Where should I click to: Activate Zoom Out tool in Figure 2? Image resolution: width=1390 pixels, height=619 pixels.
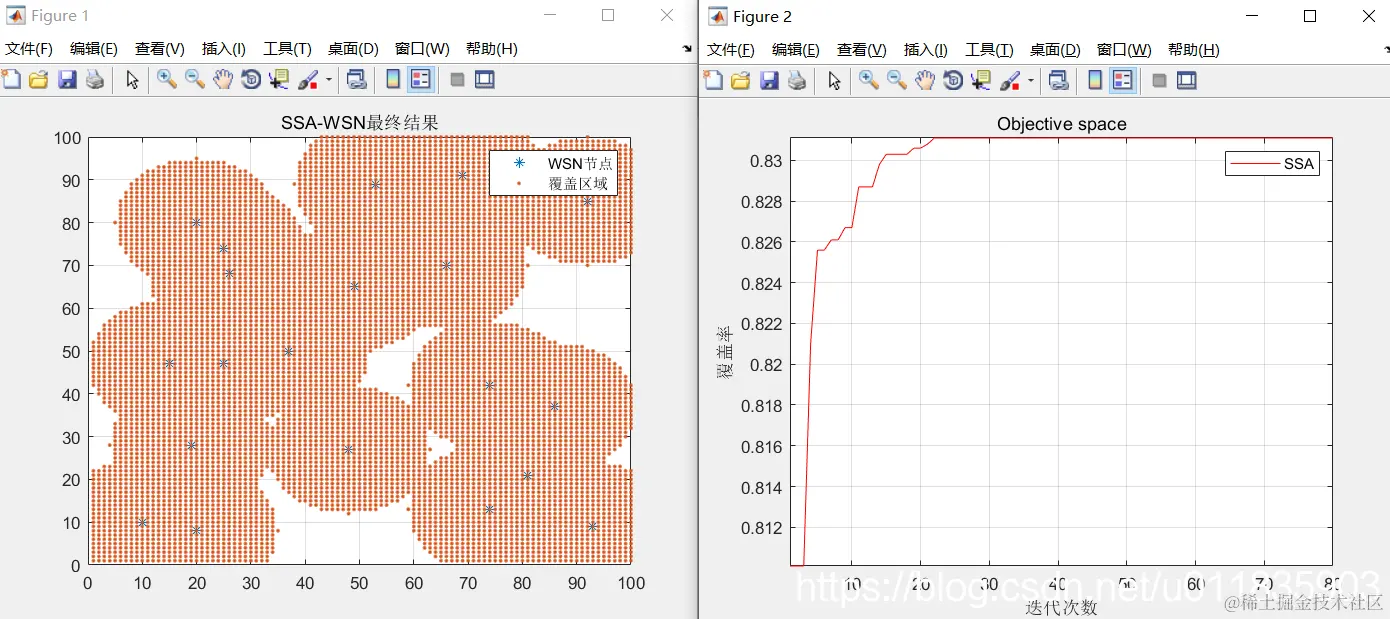pos(896,81)
